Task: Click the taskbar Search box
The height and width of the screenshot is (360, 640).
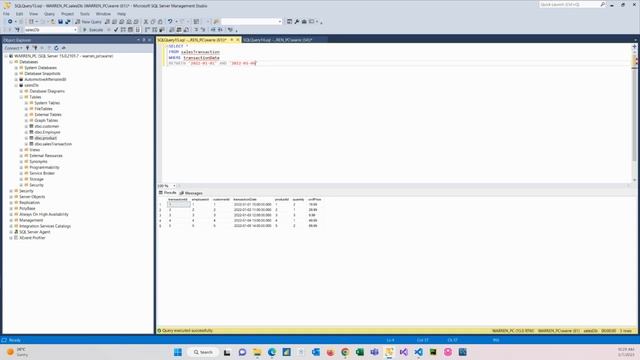Action: 203,352
